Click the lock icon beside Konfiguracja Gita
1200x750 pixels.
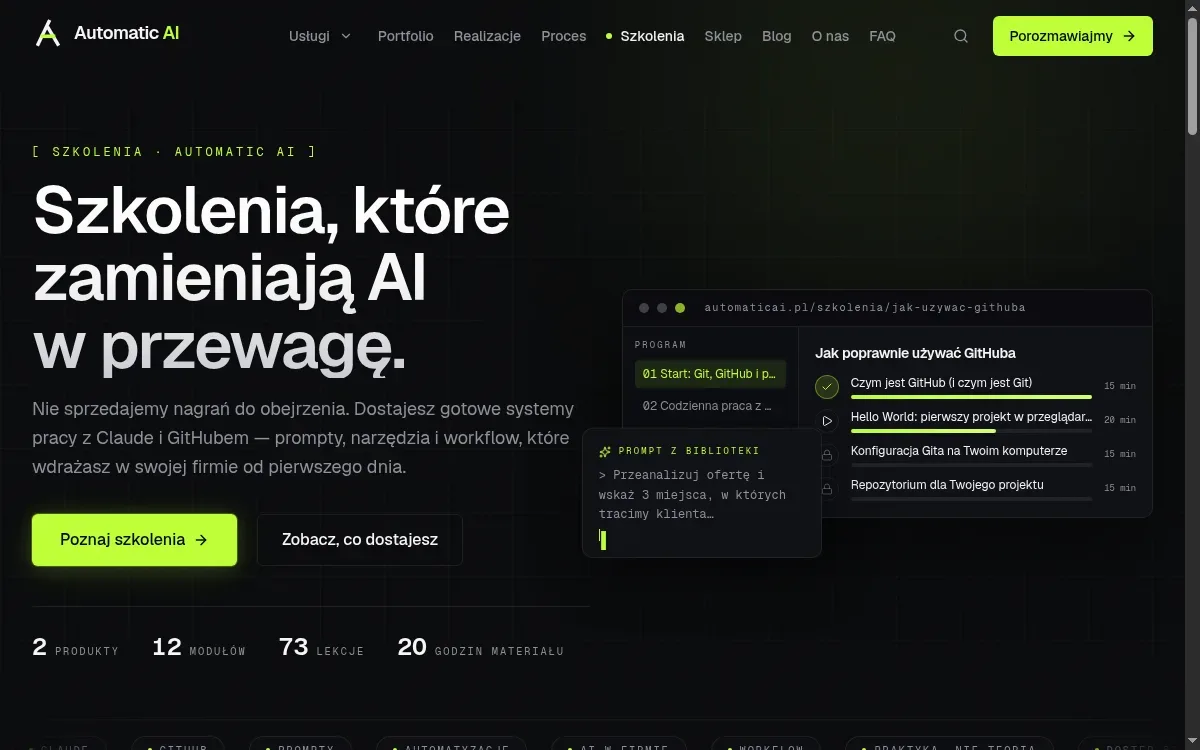[x=827, y=455]
